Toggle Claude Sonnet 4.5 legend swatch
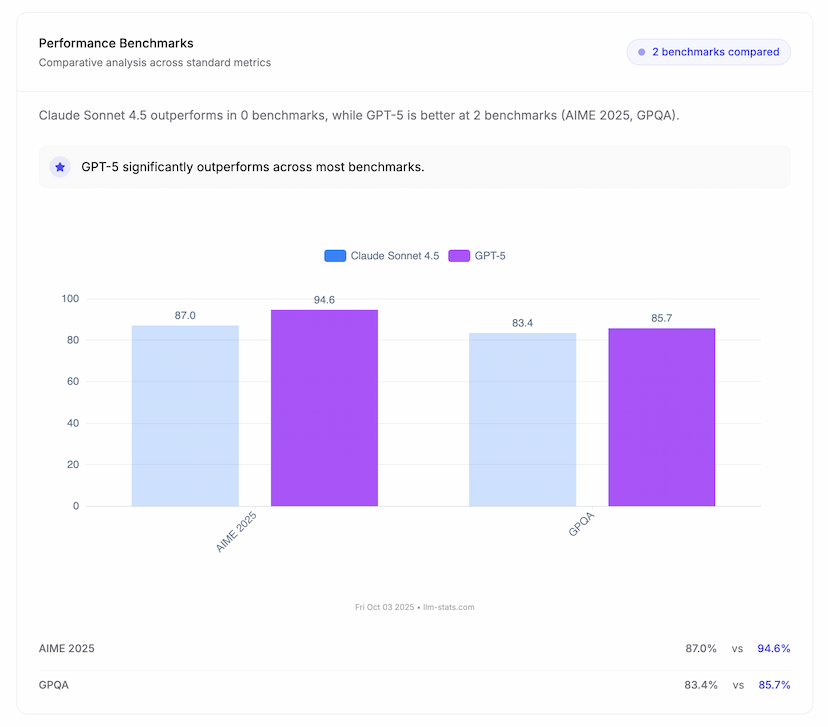 pos(335,256)
